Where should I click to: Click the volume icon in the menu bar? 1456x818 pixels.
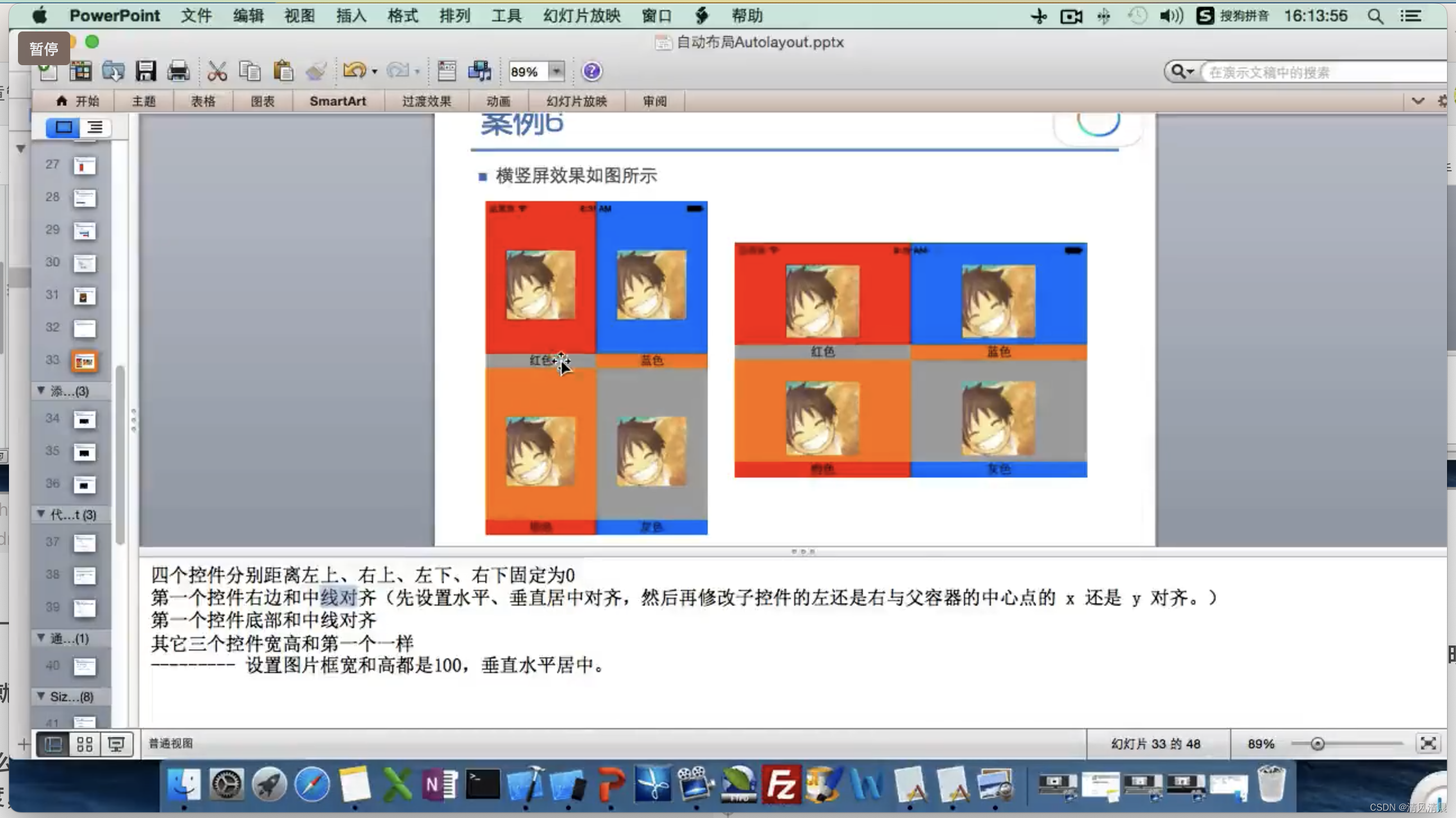[x=1171, y=16]
